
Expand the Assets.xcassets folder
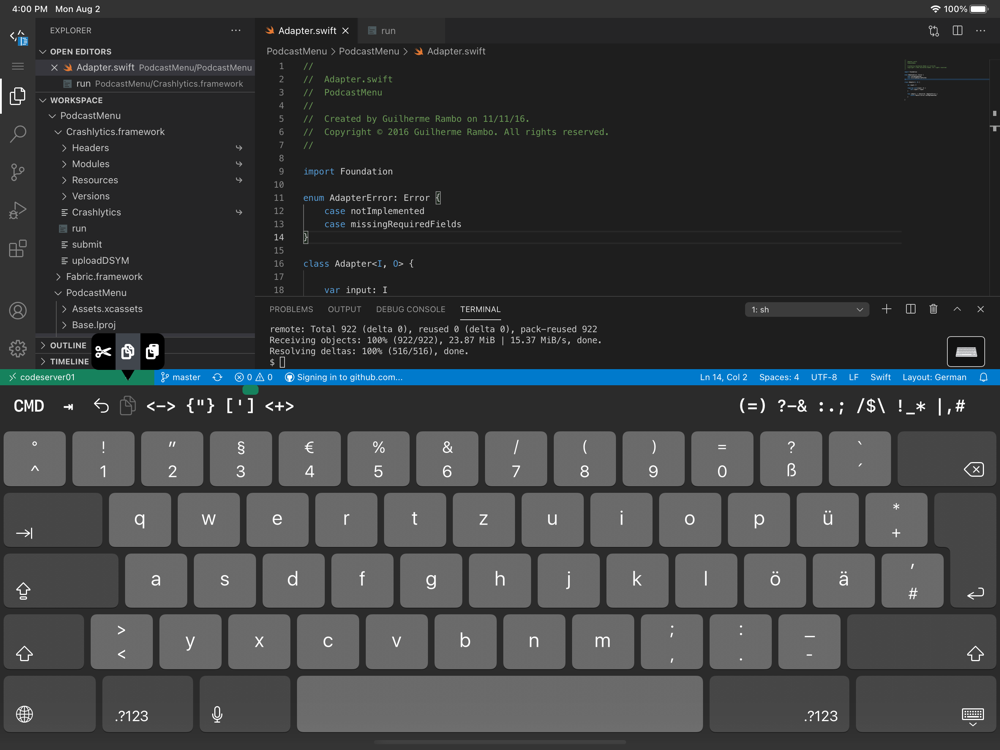(145, 309)
